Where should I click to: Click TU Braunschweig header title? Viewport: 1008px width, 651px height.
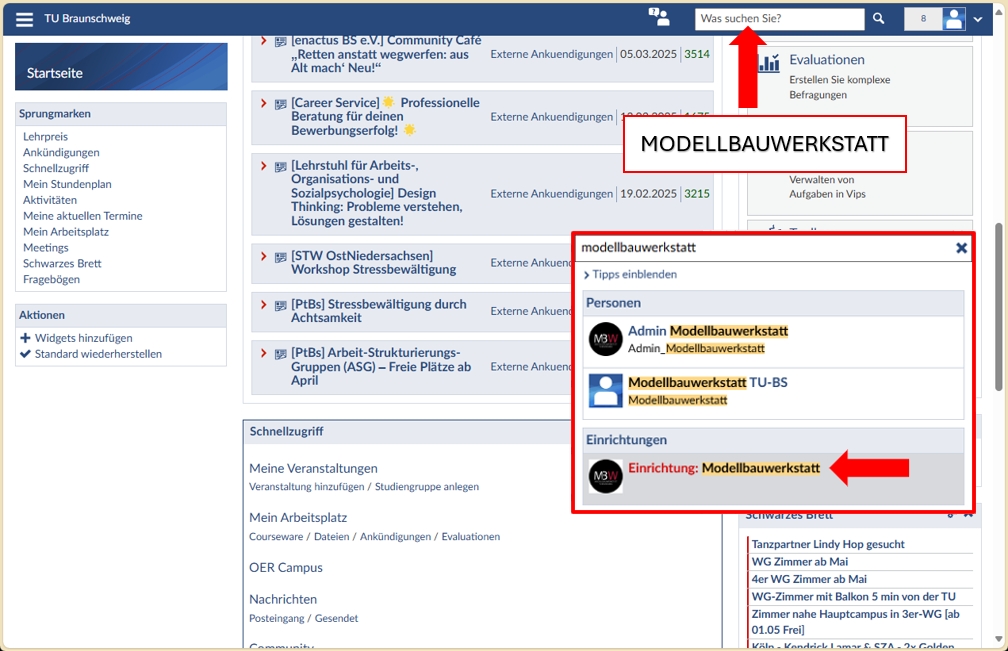pos(87,19)
